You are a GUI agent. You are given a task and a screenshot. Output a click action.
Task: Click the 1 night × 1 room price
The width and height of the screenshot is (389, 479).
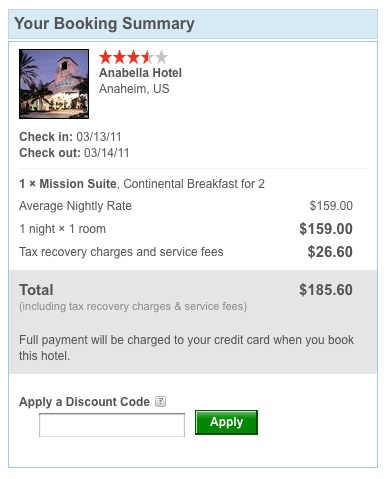click(326, 229)
